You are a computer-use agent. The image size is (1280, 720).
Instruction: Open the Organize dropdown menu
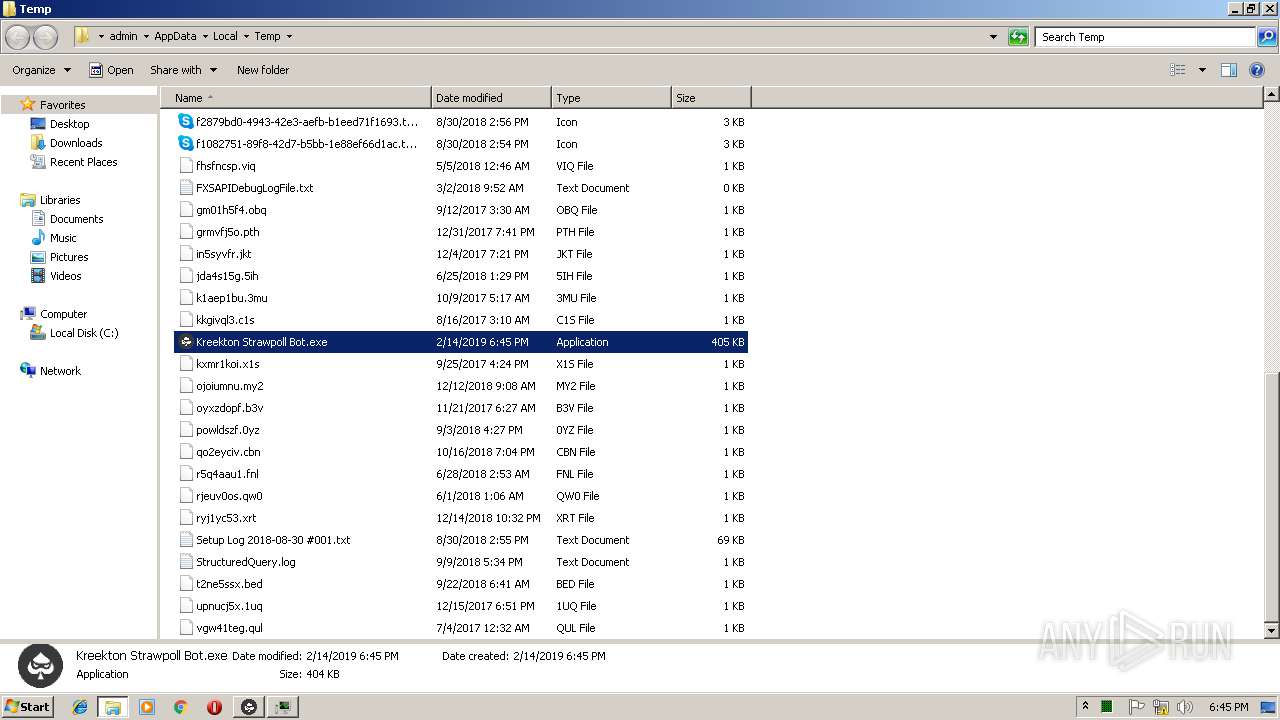coord(41,70)
